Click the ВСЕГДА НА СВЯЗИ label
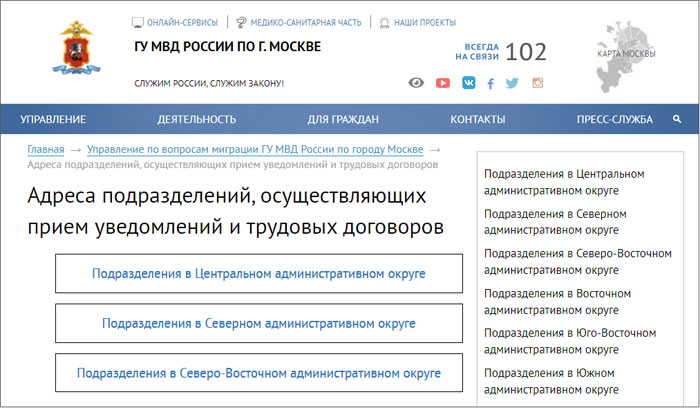700x408 pixels. (477, 52)
